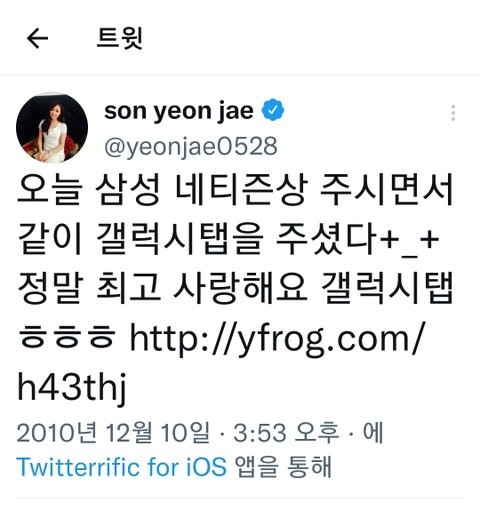This screenshot has height=510, width=480.
Task: Tap 사랑해요 in the tweet text
Action: (x=241, y=289)
